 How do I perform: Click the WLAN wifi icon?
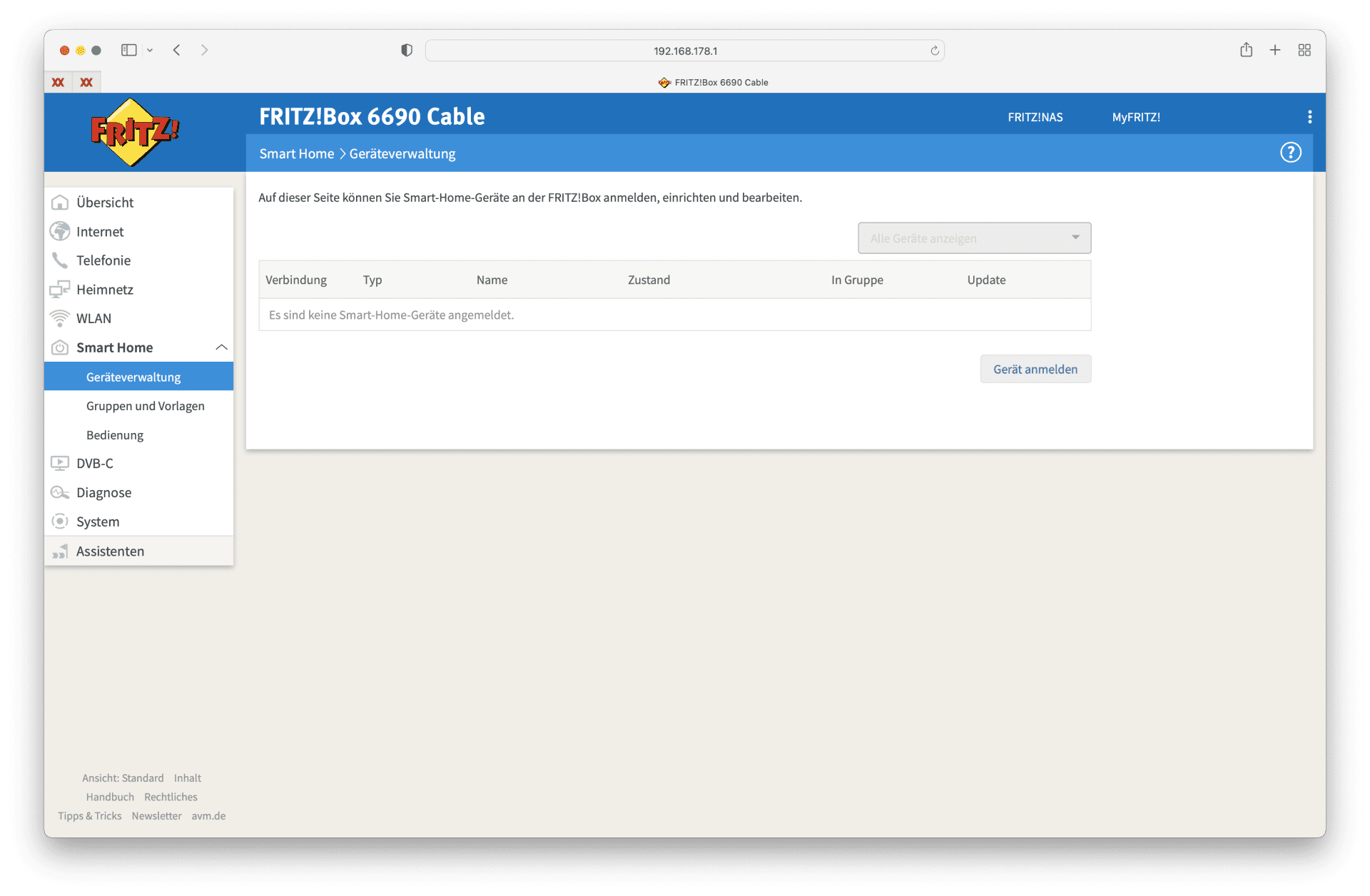tap(60, 318)
